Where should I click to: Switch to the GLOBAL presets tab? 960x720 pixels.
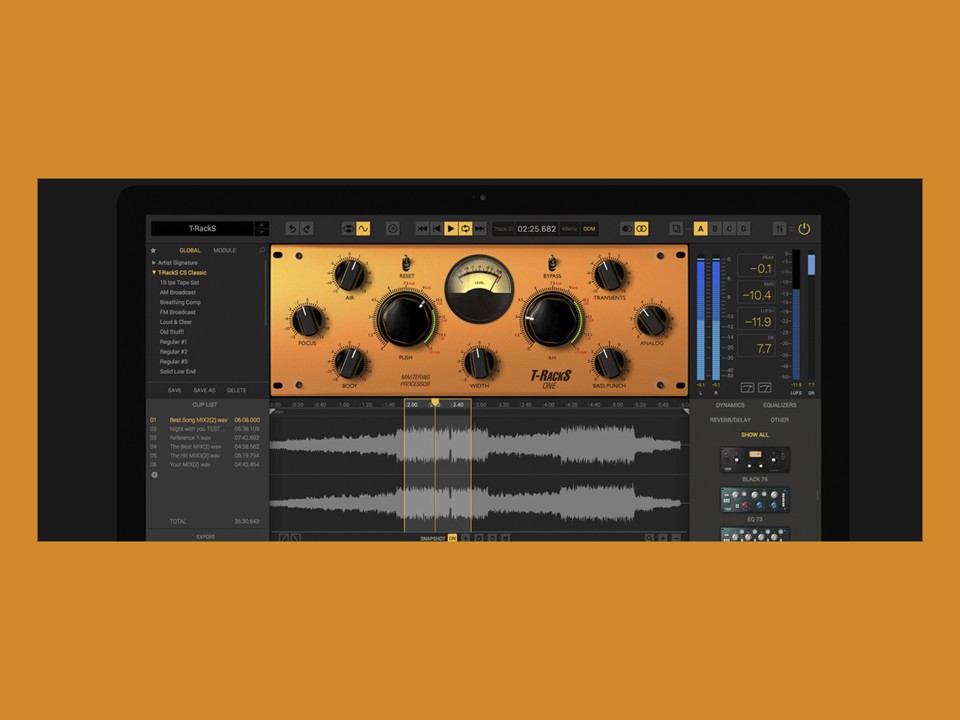tap(190, 250)
